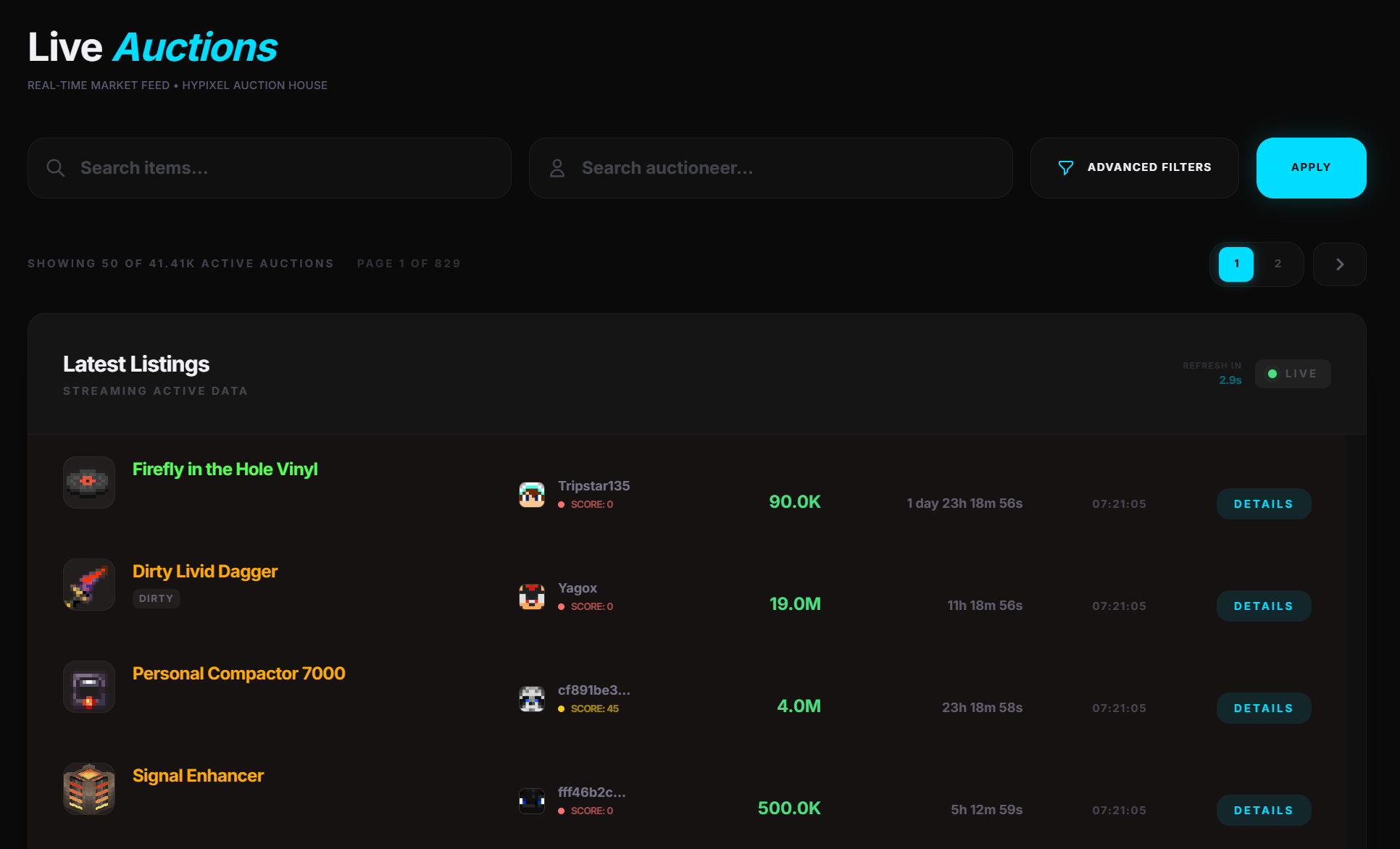Select page 1 in pagination
The height and width of the screenshot is (849, 1400).
point(1236,264)
